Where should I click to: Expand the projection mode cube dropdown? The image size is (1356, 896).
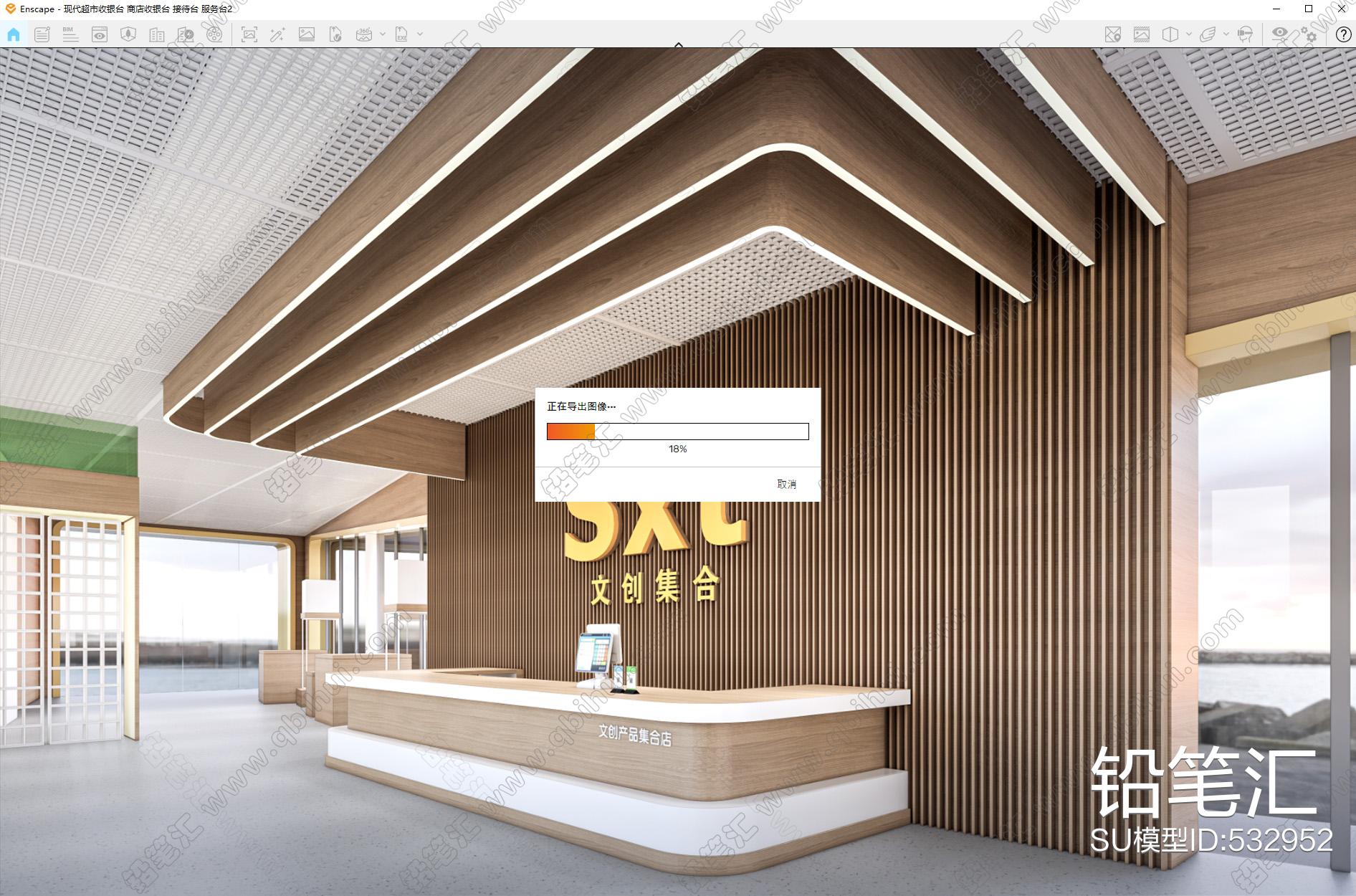[x=1189, y=34]
